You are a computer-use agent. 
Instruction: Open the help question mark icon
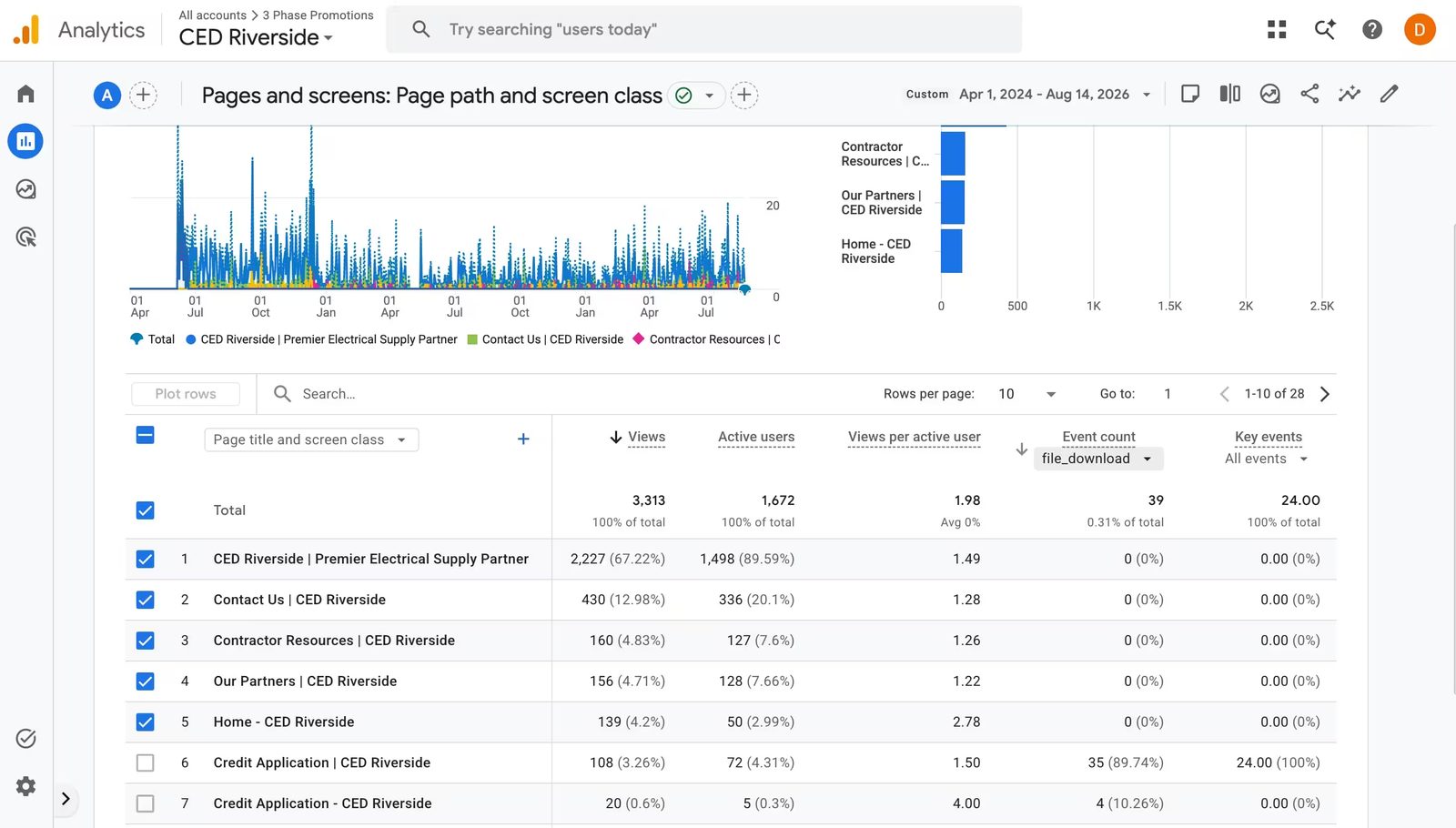[1372, 30]
